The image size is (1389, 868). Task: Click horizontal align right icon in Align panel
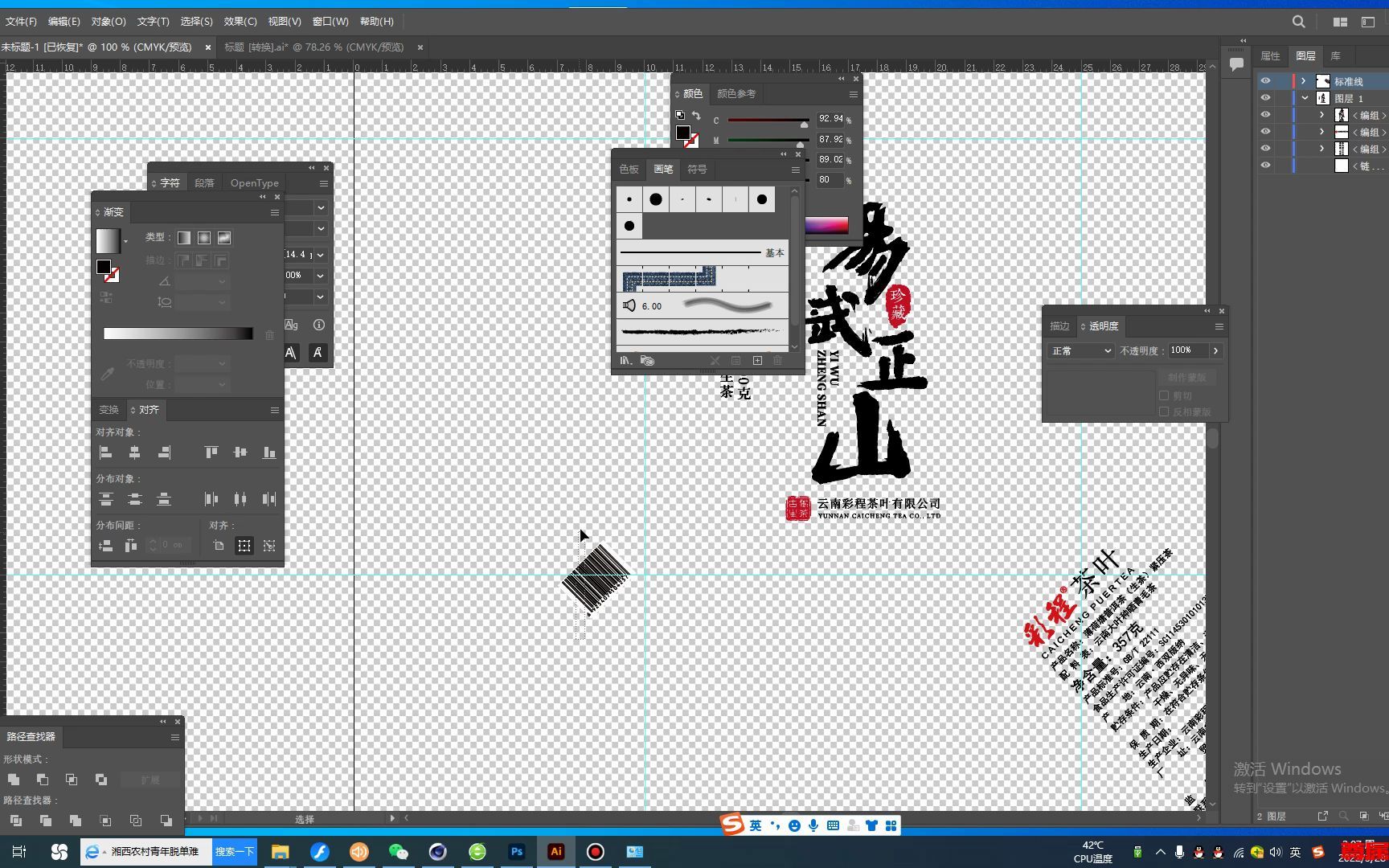(x=164, y=452)
